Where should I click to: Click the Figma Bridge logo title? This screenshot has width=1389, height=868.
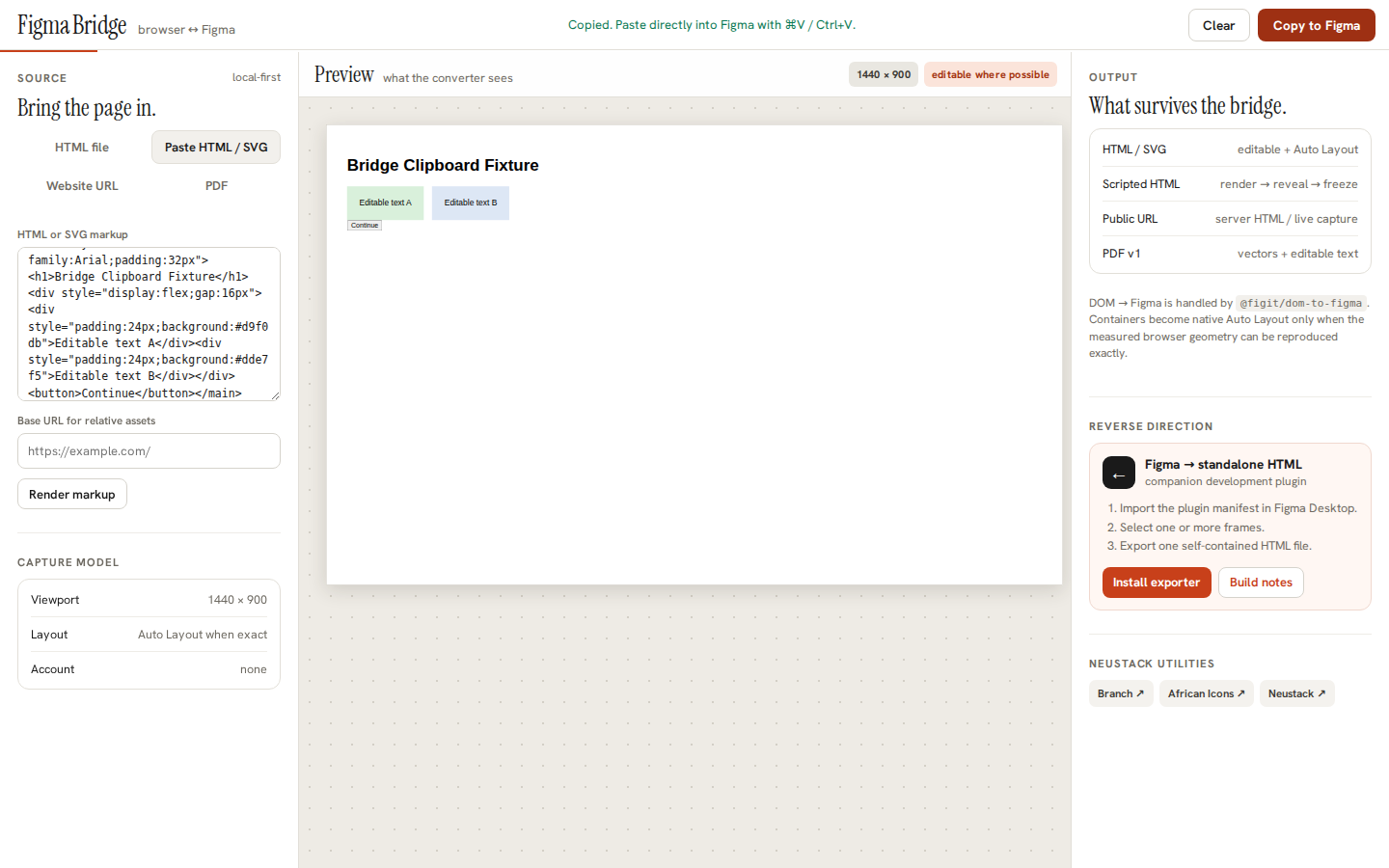coord(72,26)
